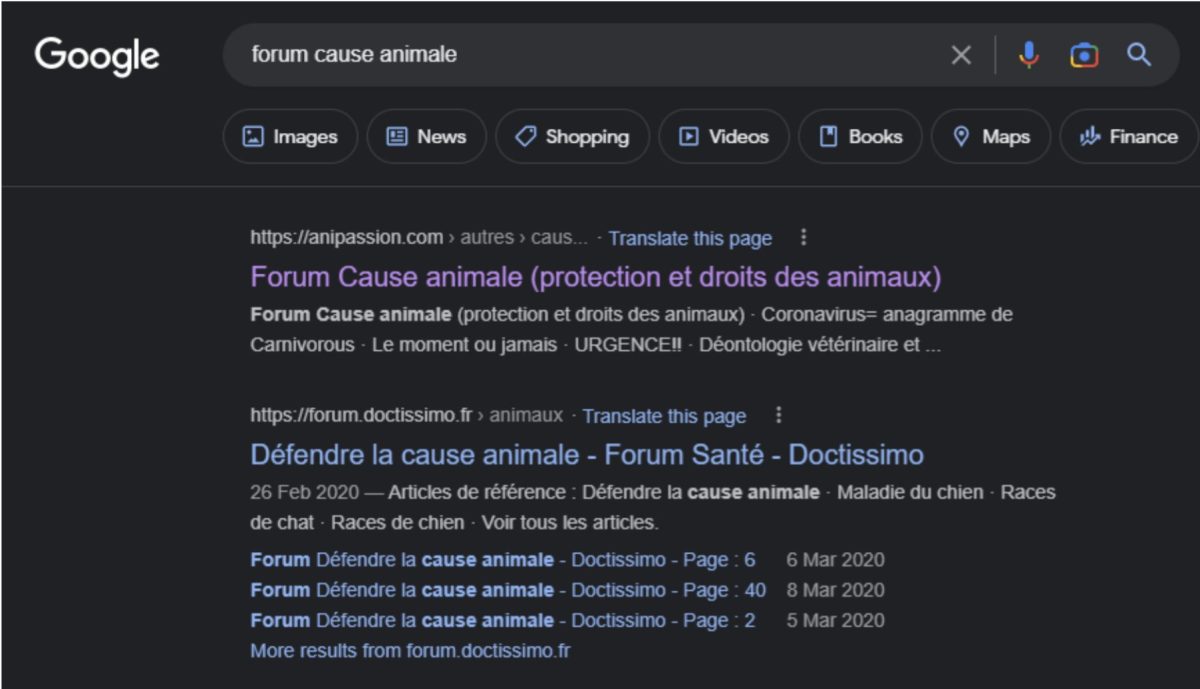The height and width of the screenshot is (689, 1200).
Task: Open Défendre la cause animale Doctissimo title
Action: 587,455
